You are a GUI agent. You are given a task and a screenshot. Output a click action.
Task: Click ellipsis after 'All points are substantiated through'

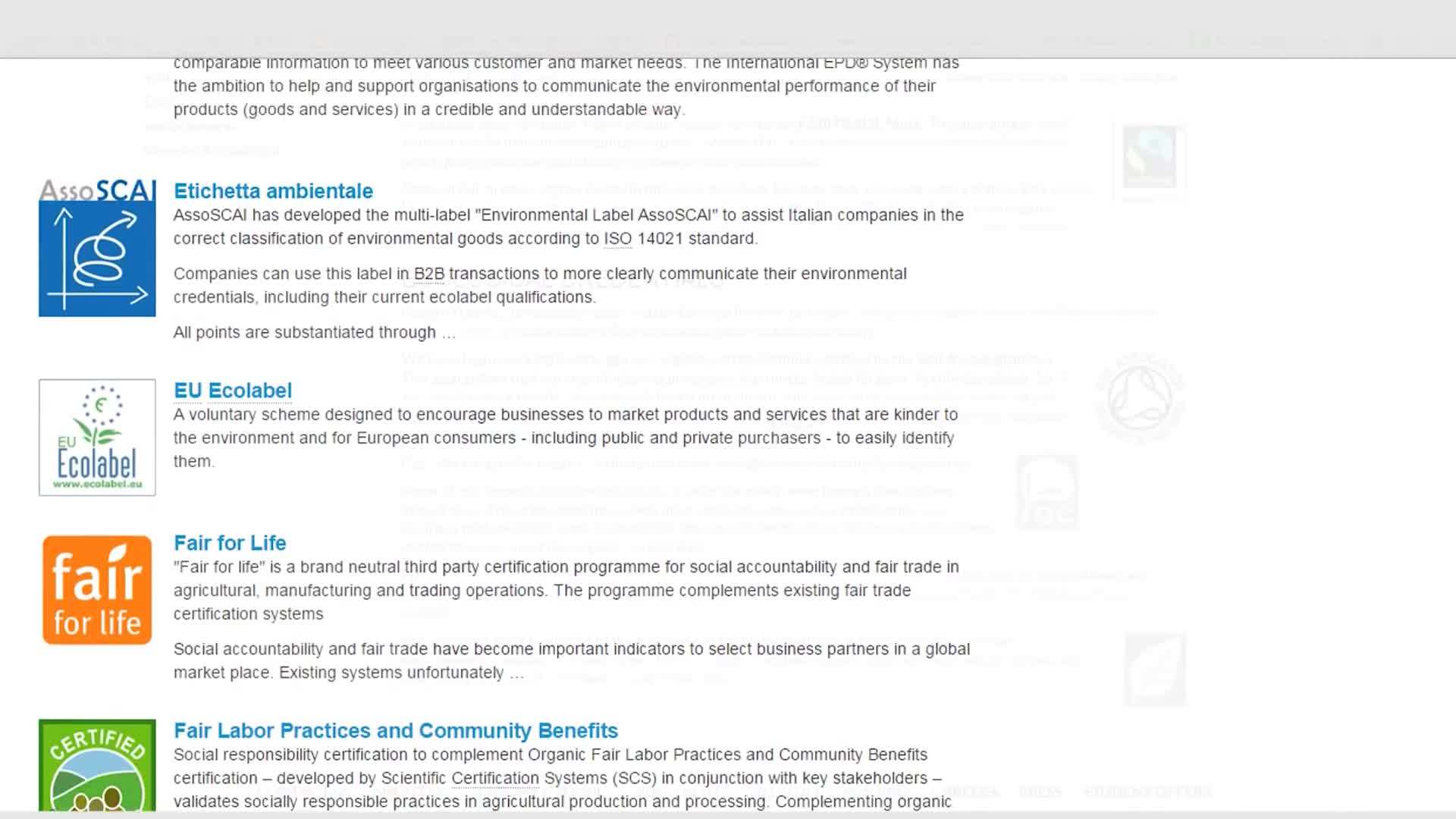pyautogui.click(x=448, y=334)
